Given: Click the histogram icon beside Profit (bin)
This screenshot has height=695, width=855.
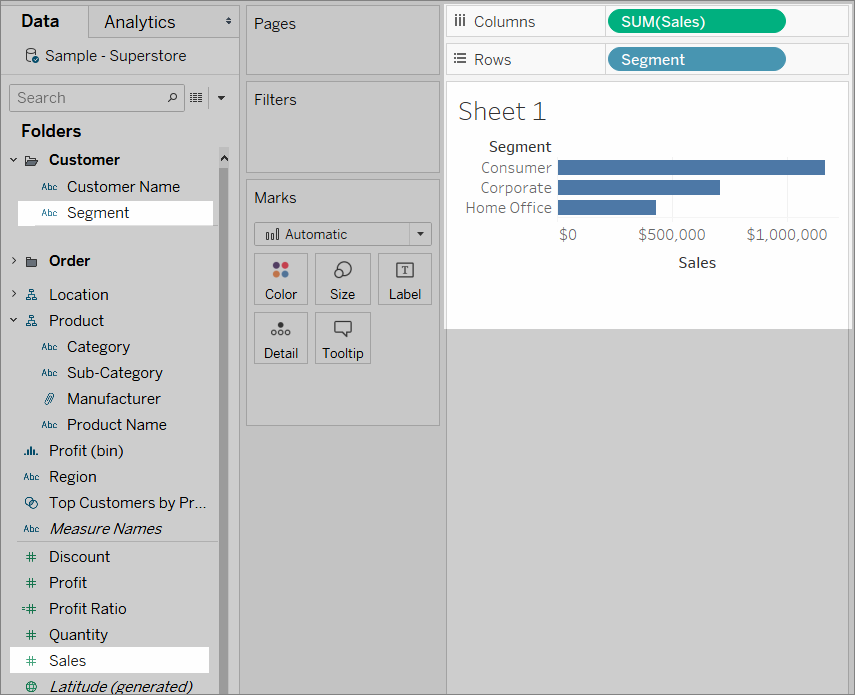Looking at the screenshot, I should coord(31,451).
